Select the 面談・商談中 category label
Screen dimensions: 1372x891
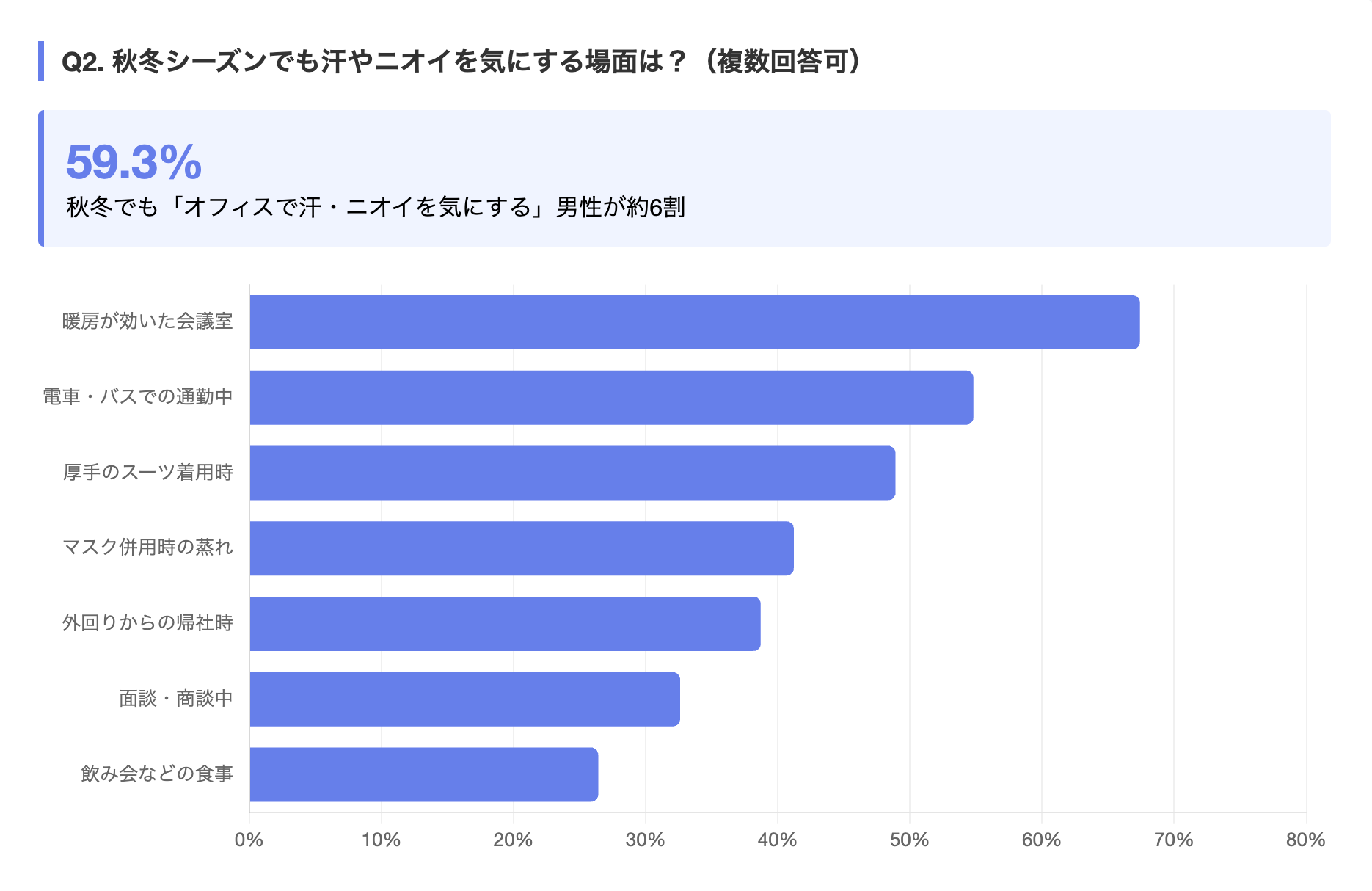(176, 699)
